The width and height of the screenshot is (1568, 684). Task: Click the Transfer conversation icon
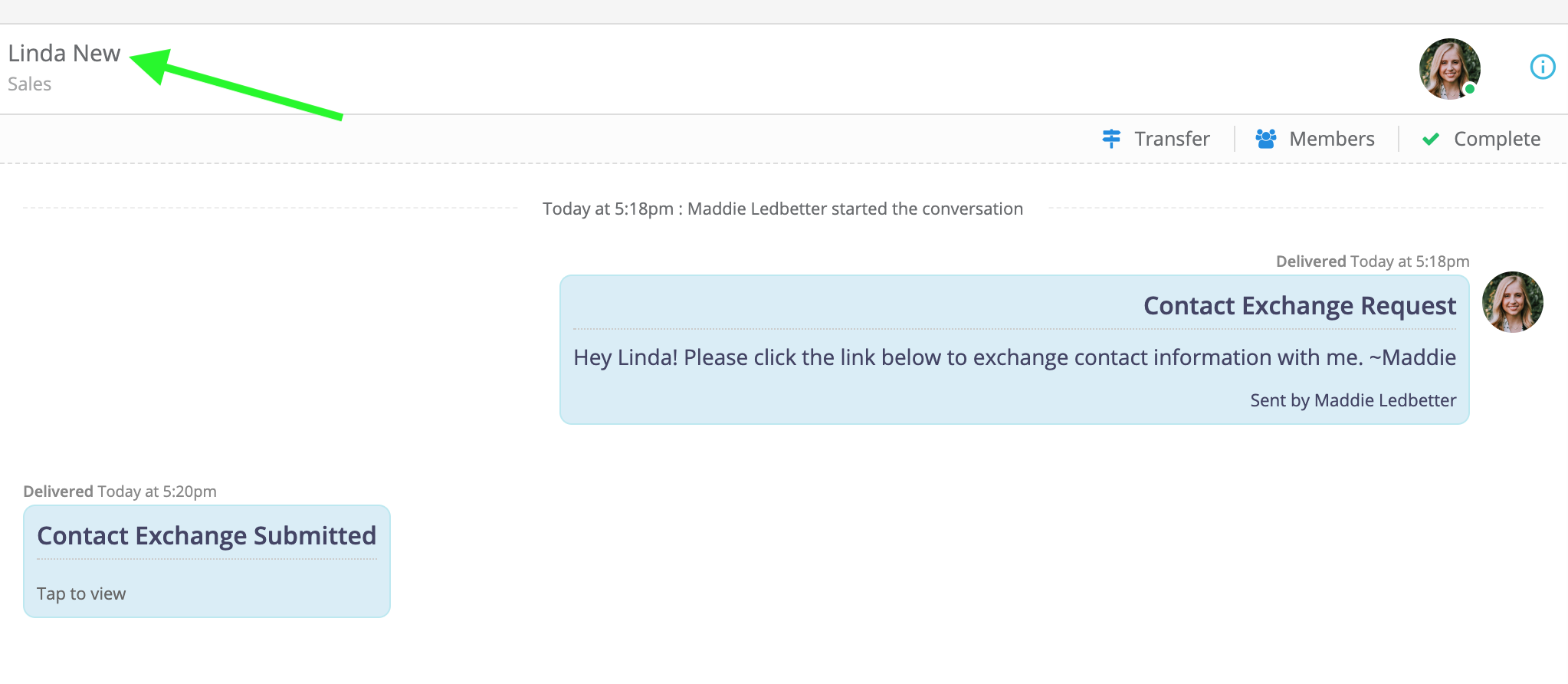[x=1111, y=139]
